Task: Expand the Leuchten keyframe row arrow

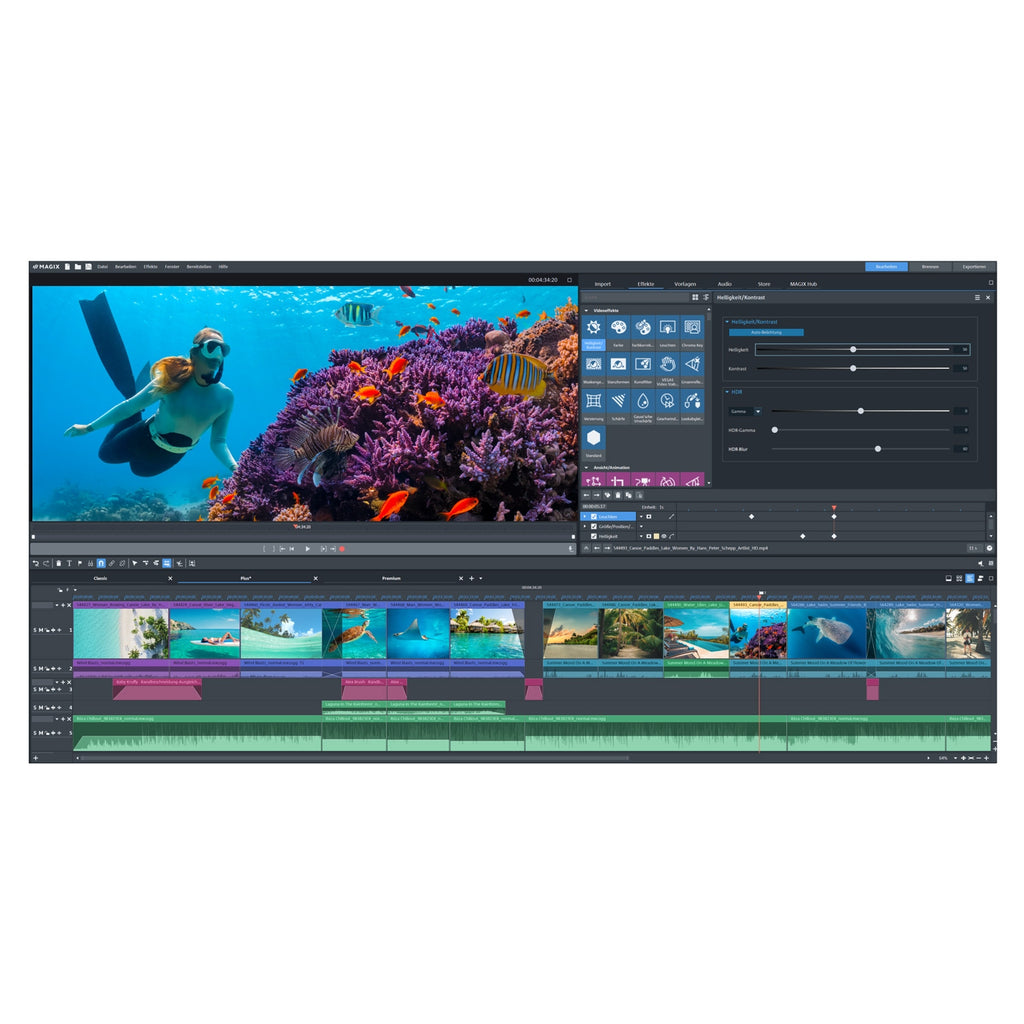Action: (585, 517)
